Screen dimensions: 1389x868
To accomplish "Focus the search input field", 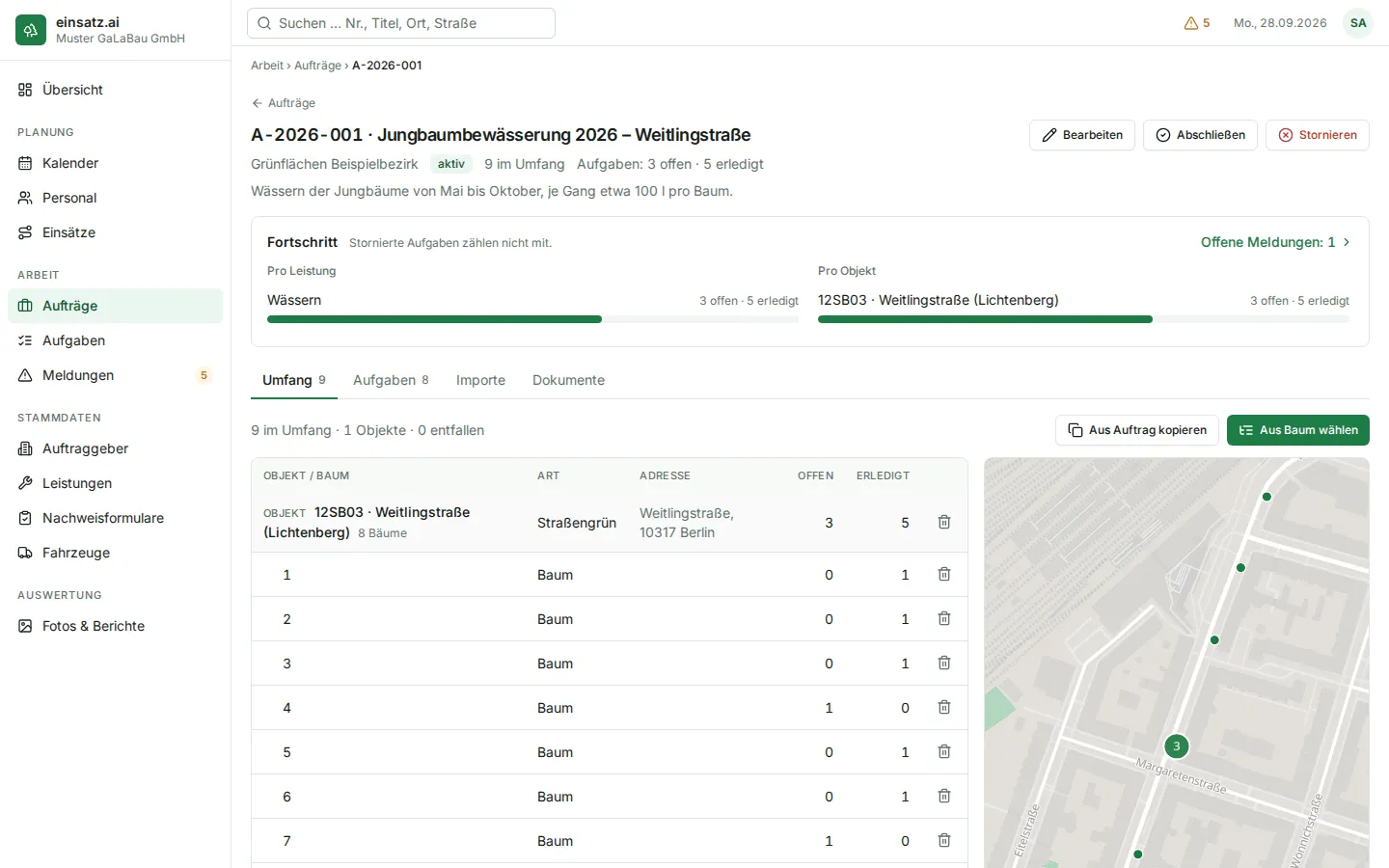I will [401, 23].
